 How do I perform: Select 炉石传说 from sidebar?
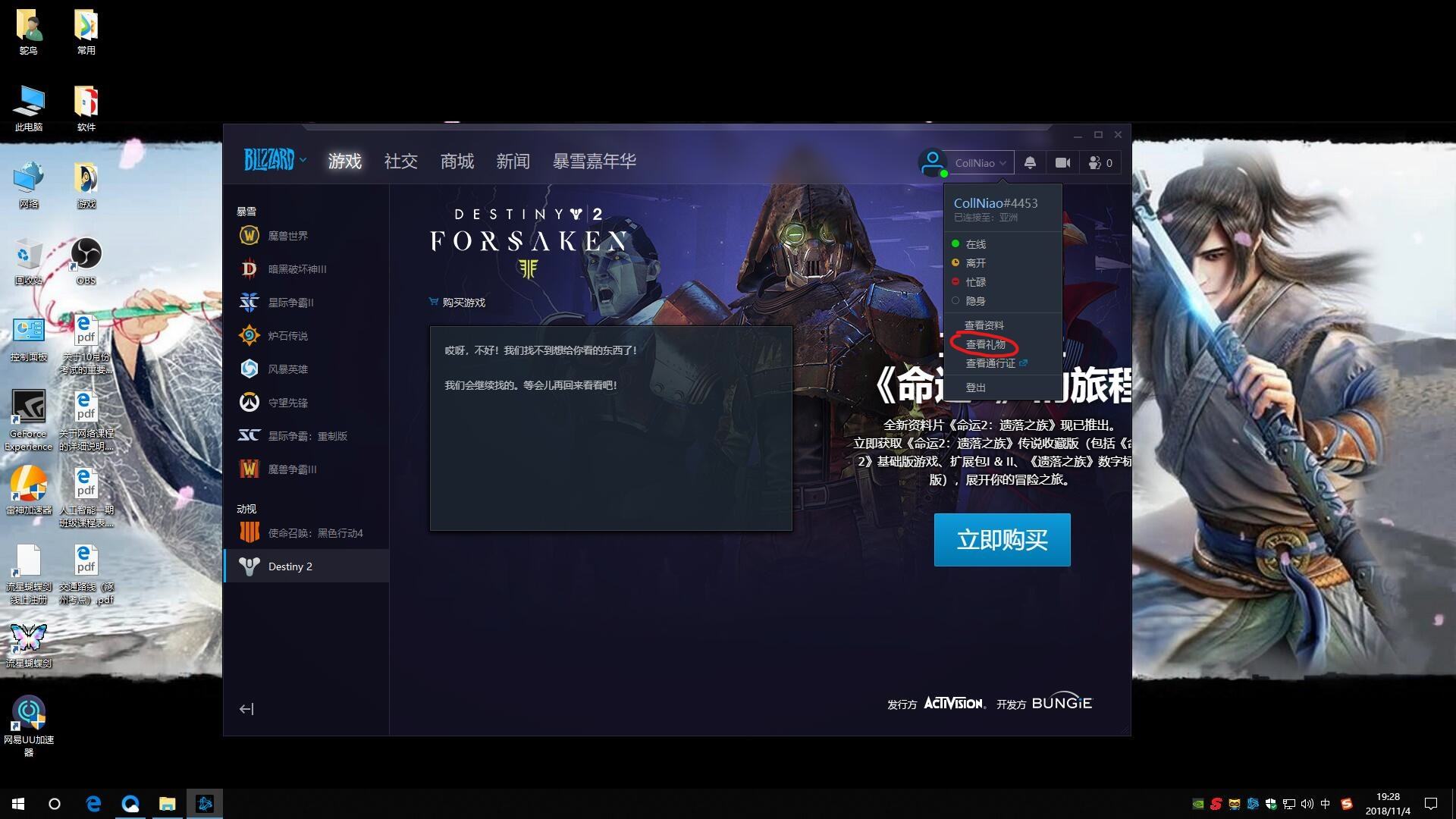(x=290, y=335)
